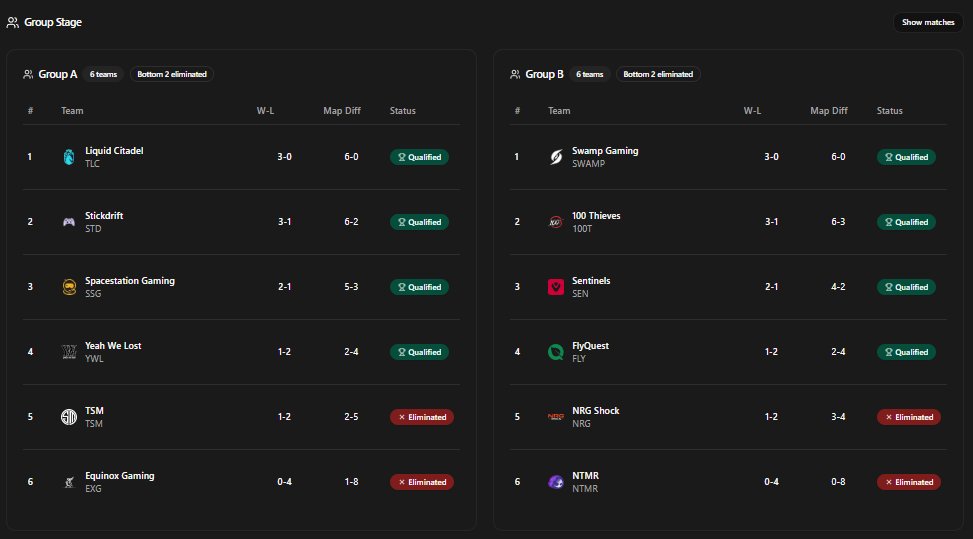
Task: Click Group B 'Bottom 2 eliminated' pill
Action: coord(658,74)
